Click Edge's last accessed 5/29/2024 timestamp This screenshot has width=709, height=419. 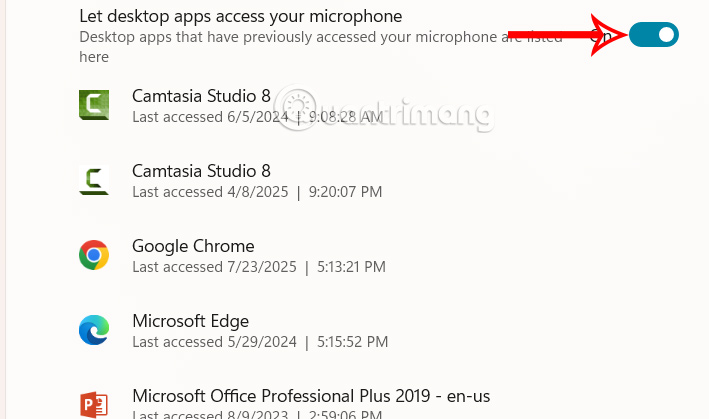tap(259, 342)
